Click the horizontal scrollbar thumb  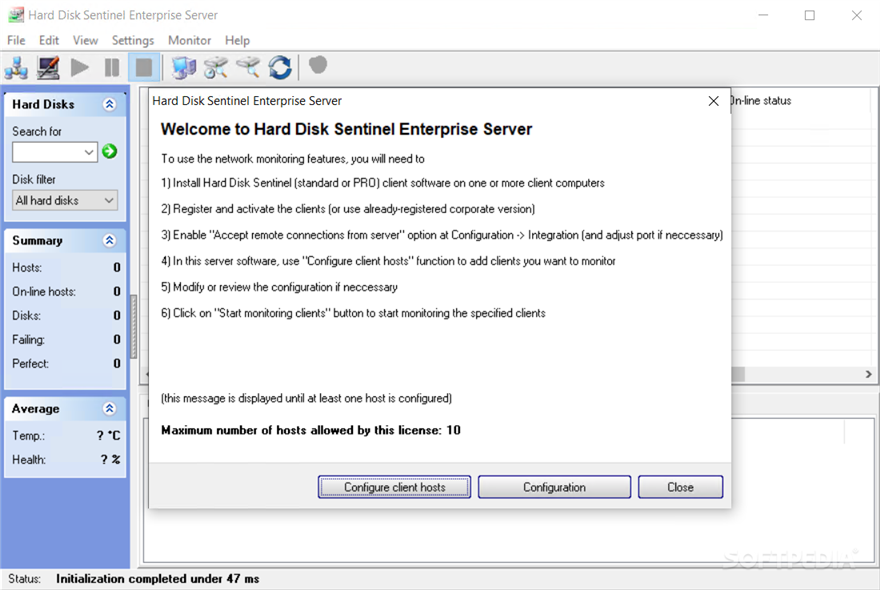point(738,374)
